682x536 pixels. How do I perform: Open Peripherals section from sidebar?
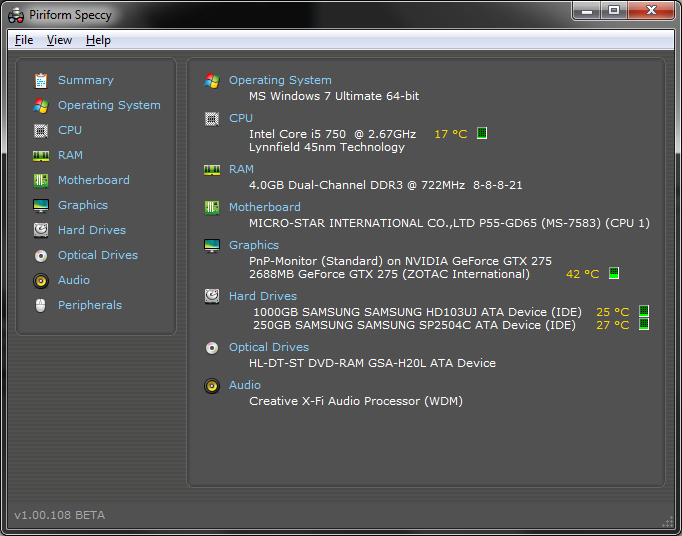click(x=90, y=305)
